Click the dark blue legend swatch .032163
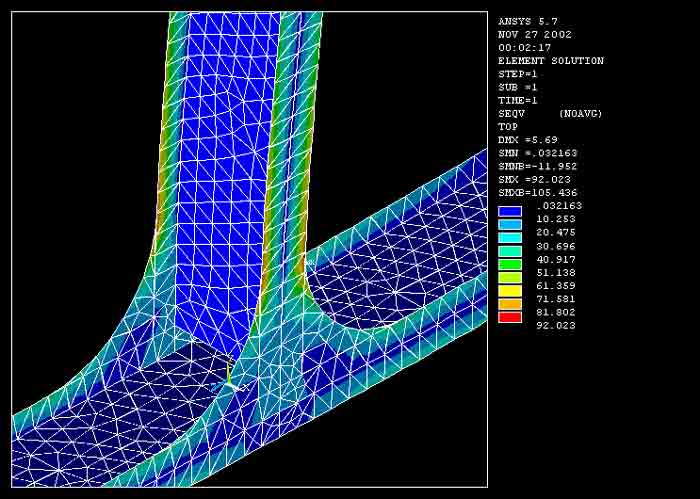Screen dimensions: 700x499 pos(510,211)
